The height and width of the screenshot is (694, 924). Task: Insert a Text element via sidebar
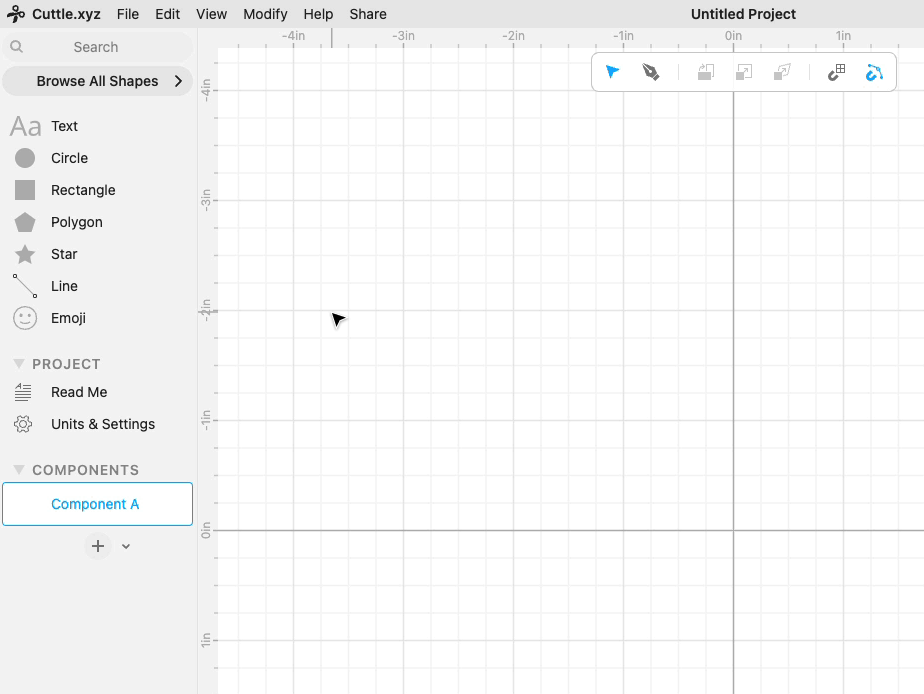tap(64, 126)
